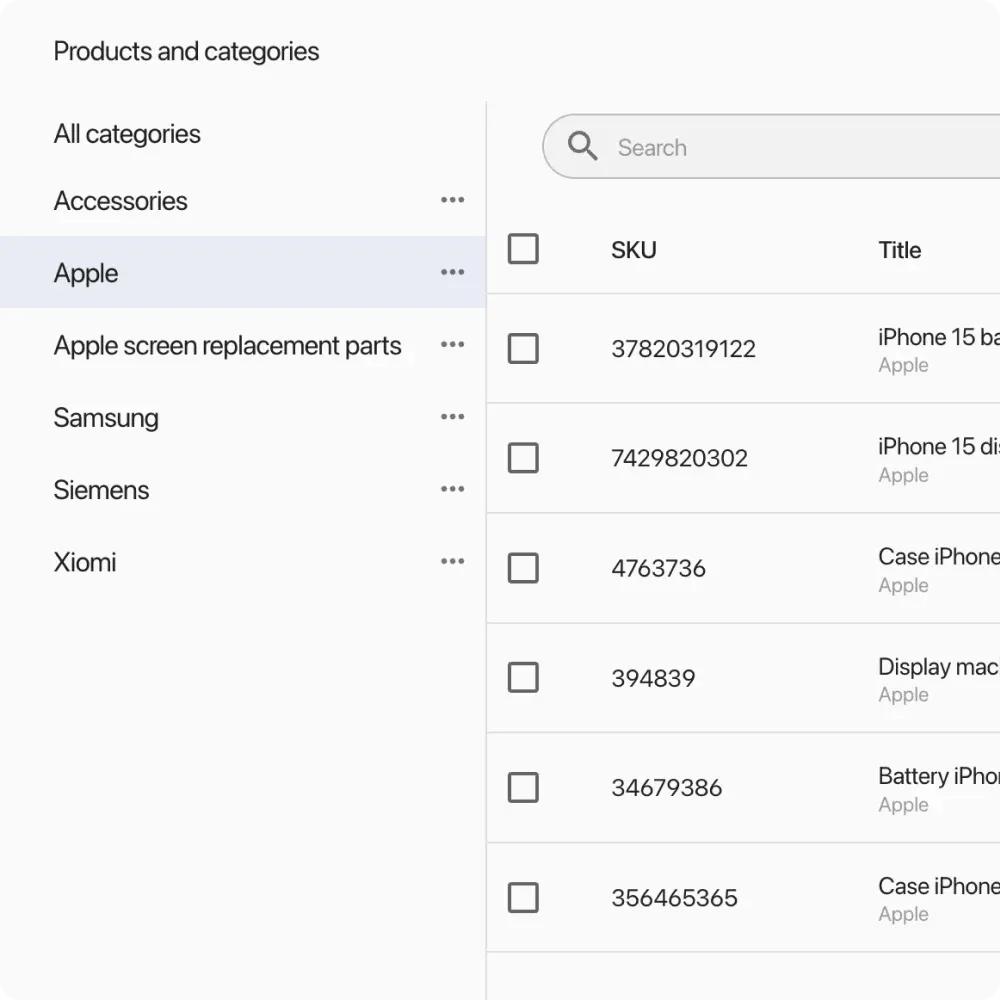Open the Accessories overflow menu icon
This screenshot has width=1000, height=1000.
(x=452, y=200)
